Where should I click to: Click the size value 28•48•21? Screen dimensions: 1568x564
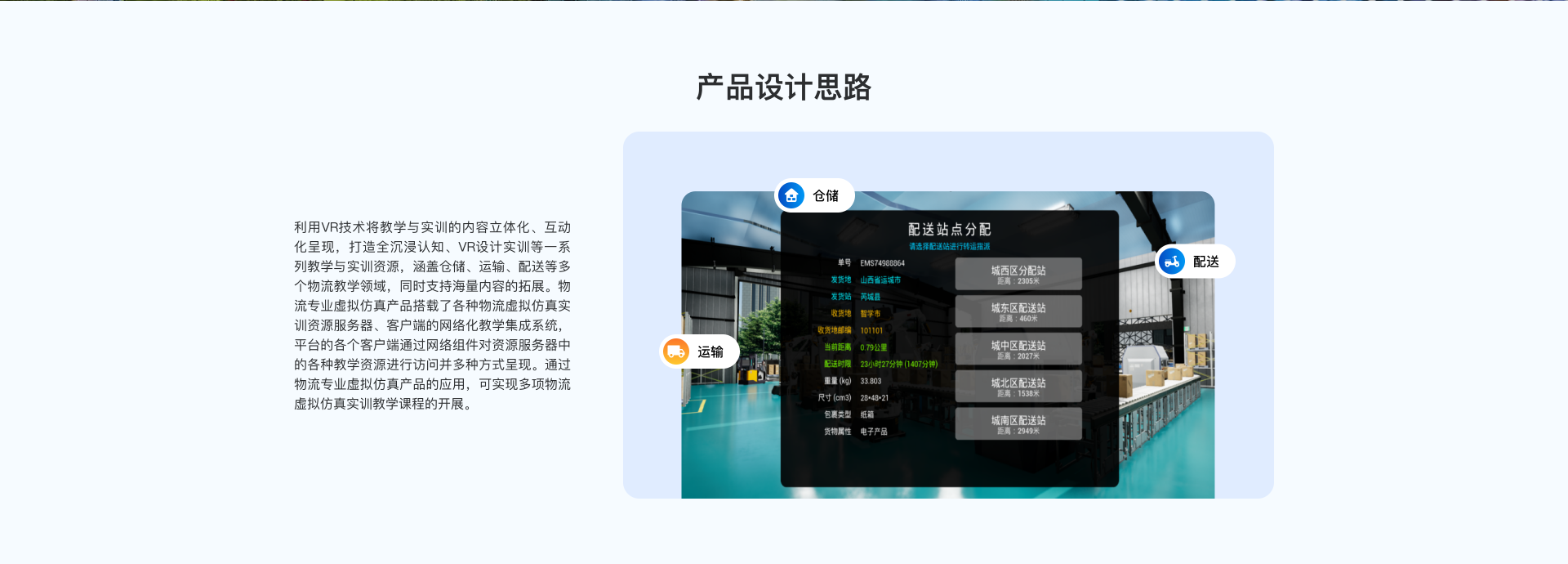[875, 398]
